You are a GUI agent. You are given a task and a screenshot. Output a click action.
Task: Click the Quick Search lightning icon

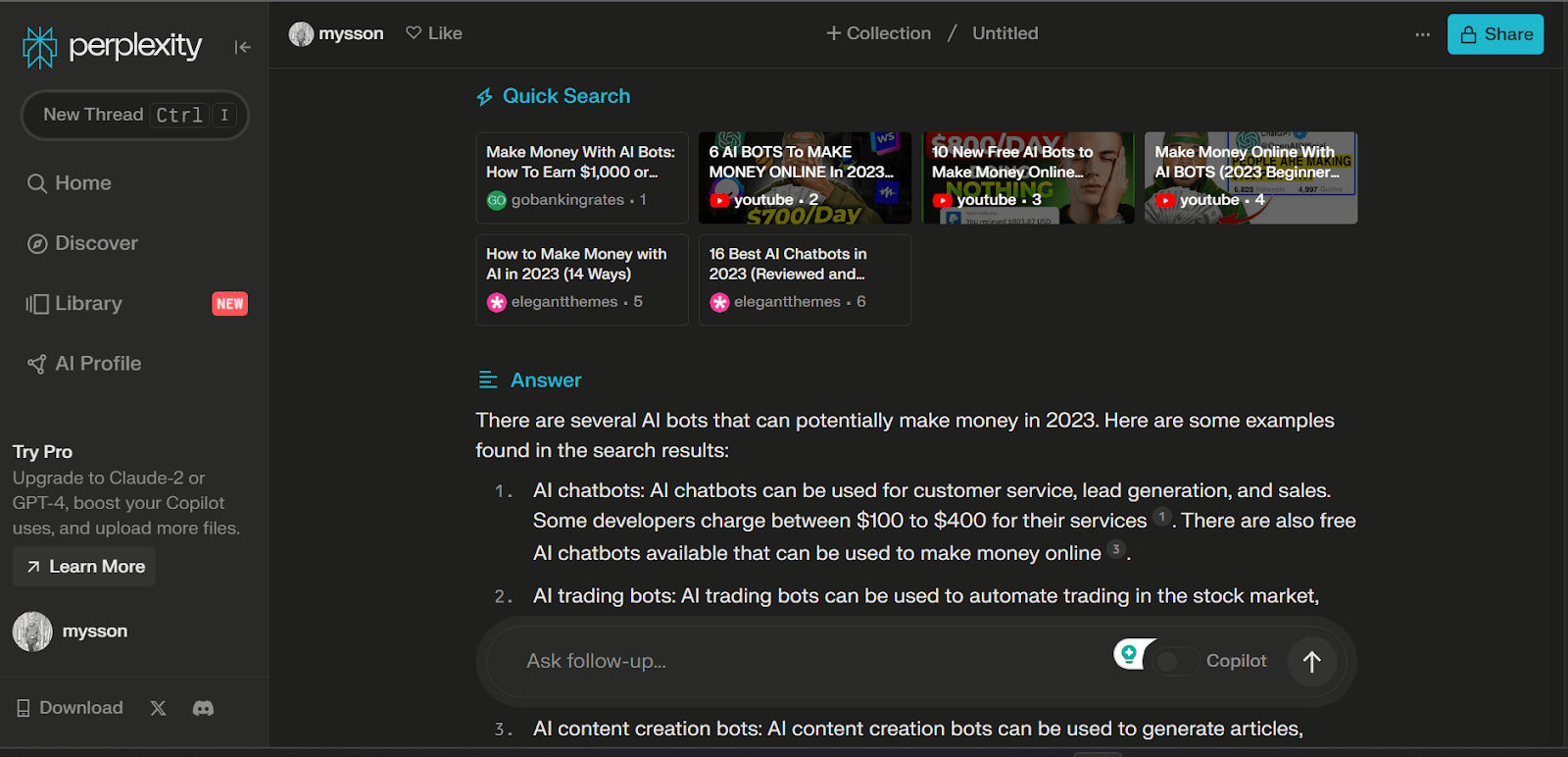click(x=484, y=97)
